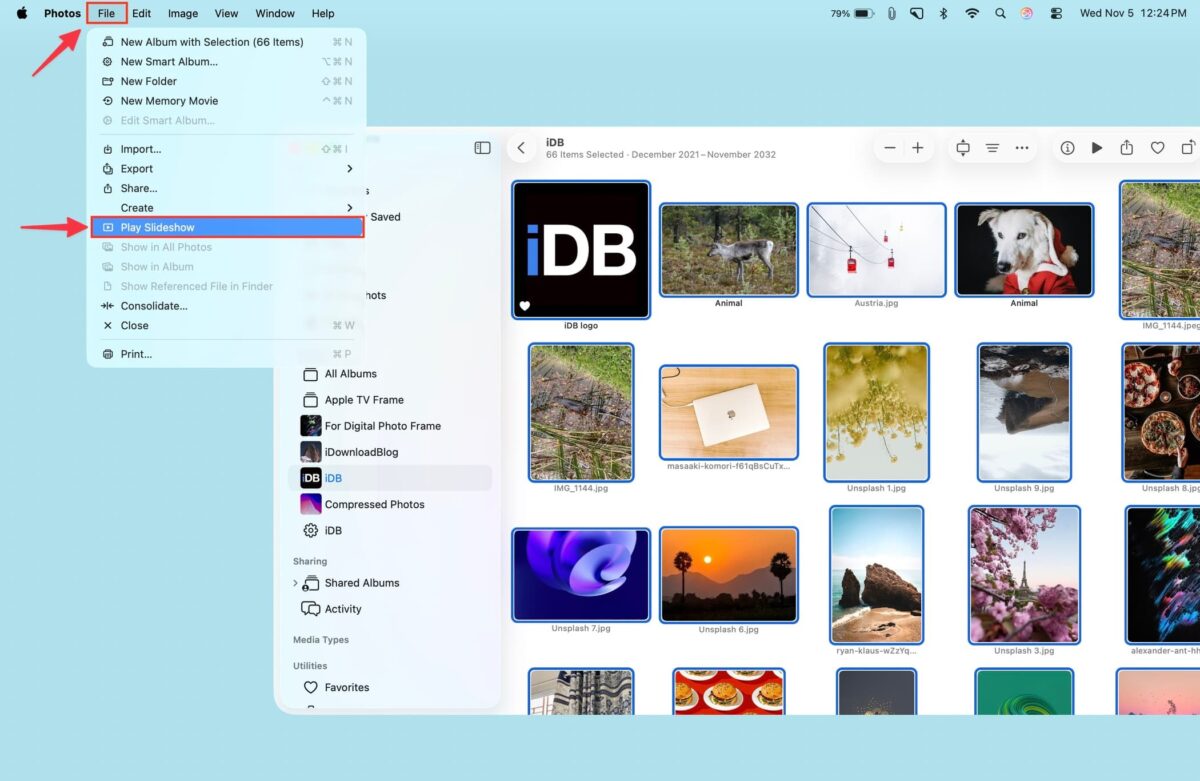
Task: Zoom out thumbnails with the minus button
Action: 890,148
